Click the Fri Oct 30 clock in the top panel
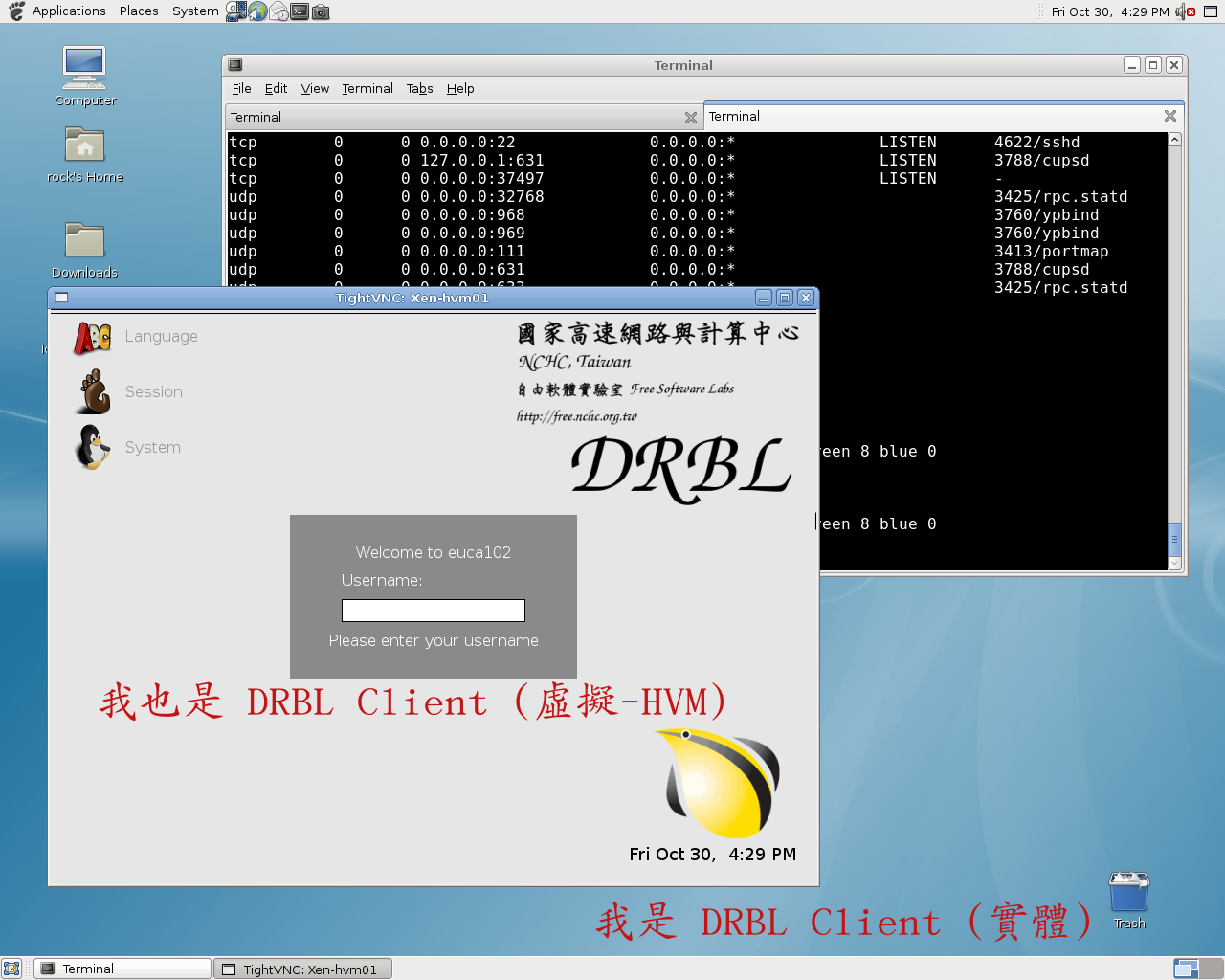Image resolution: width=1225 pixels, height=980 pixels. pyautogui.click(x=1109, y=11)
